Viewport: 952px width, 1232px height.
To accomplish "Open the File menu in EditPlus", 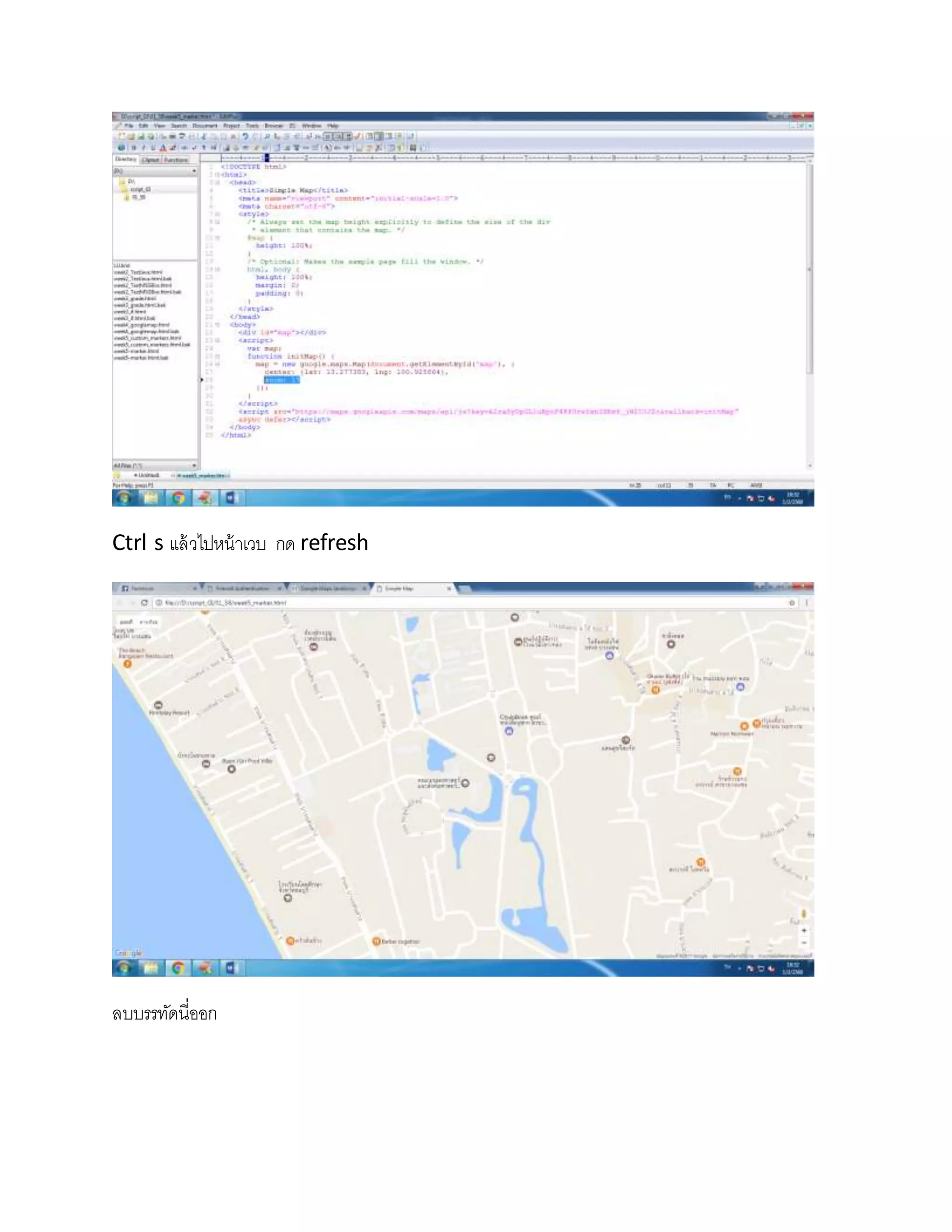I will tap(129, 126).
